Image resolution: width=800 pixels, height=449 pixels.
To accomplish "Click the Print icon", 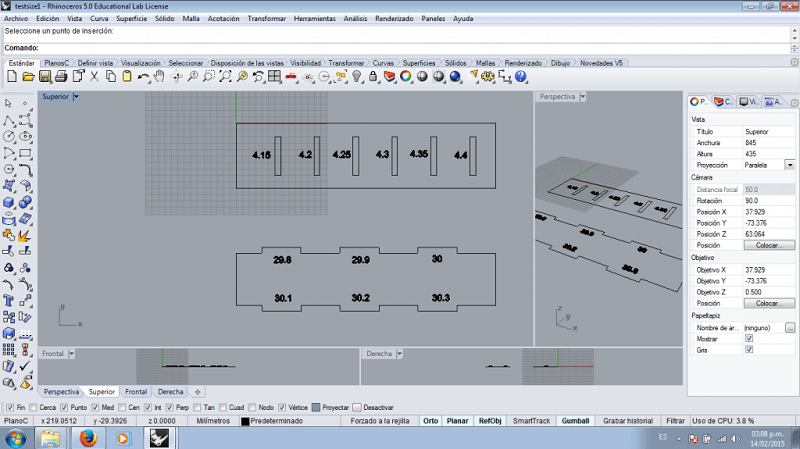I will click(61, 77).
